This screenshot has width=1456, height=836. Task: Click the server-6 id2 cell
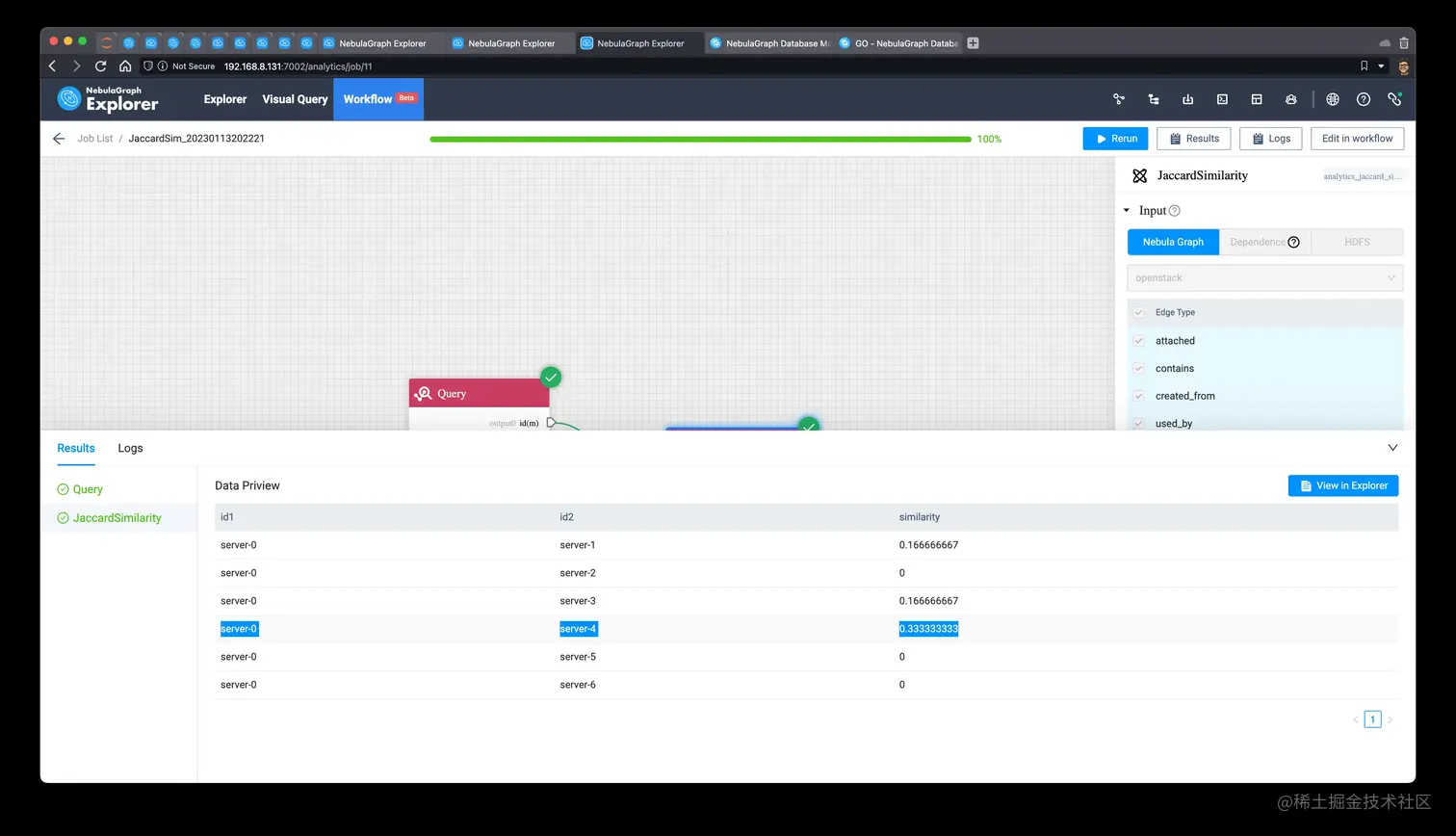[x=578, y=685]
